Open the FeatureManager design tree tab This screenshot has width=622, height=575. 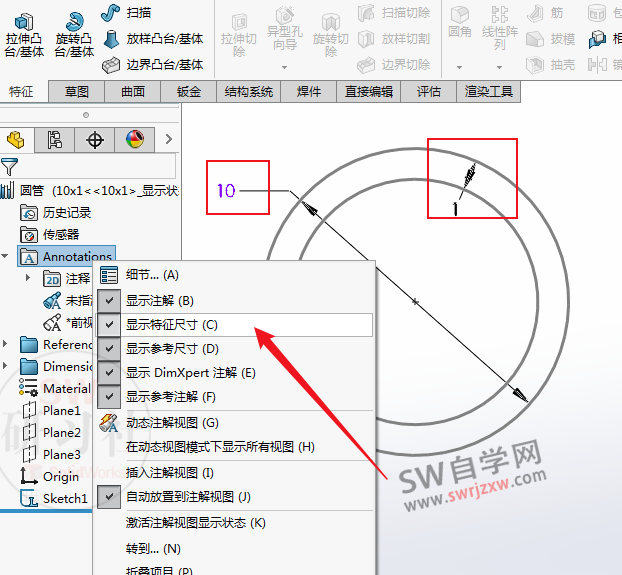(x=16, y=140)
